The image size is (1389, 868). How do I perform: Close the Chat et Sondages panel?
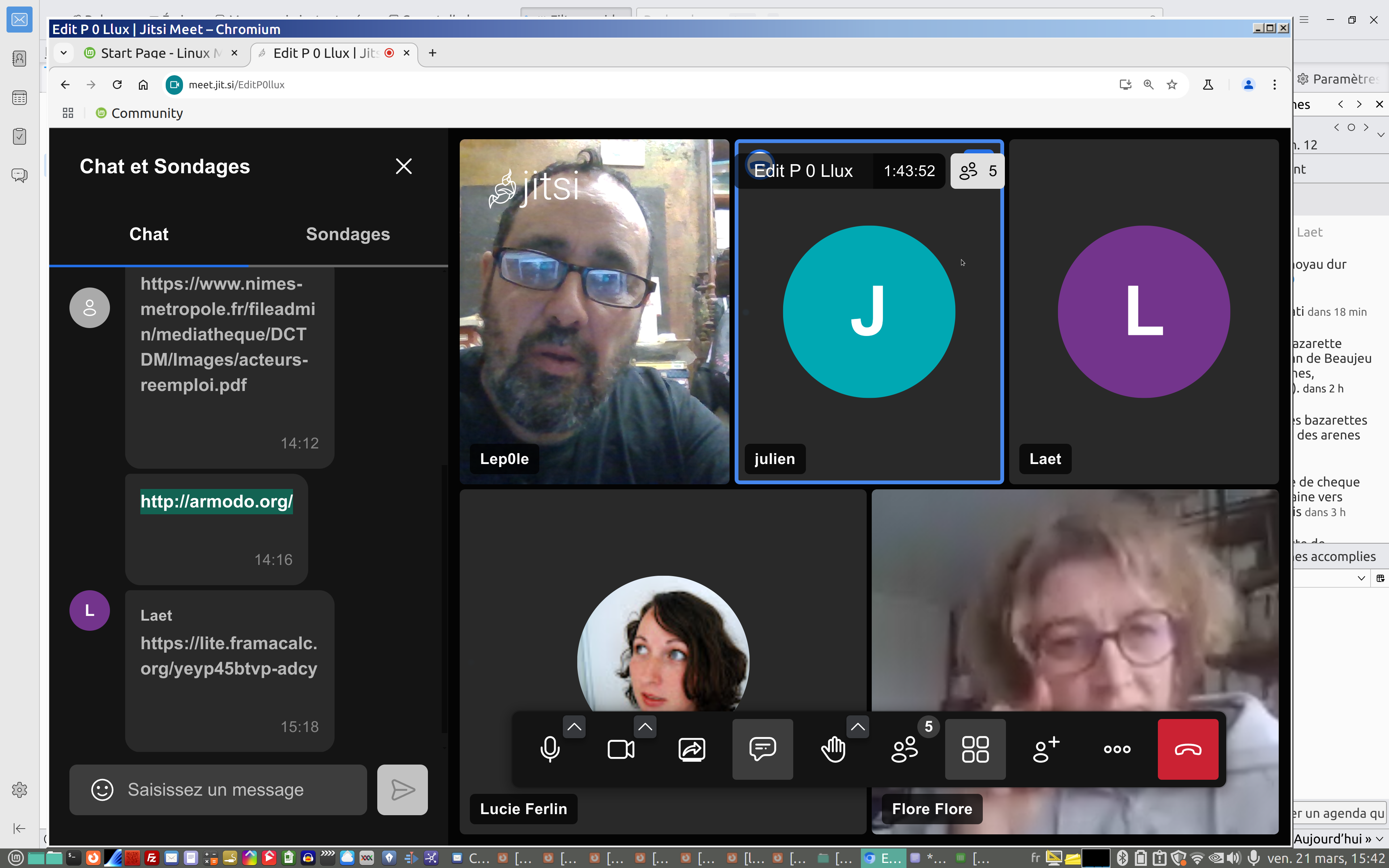[x=404, y=166]
